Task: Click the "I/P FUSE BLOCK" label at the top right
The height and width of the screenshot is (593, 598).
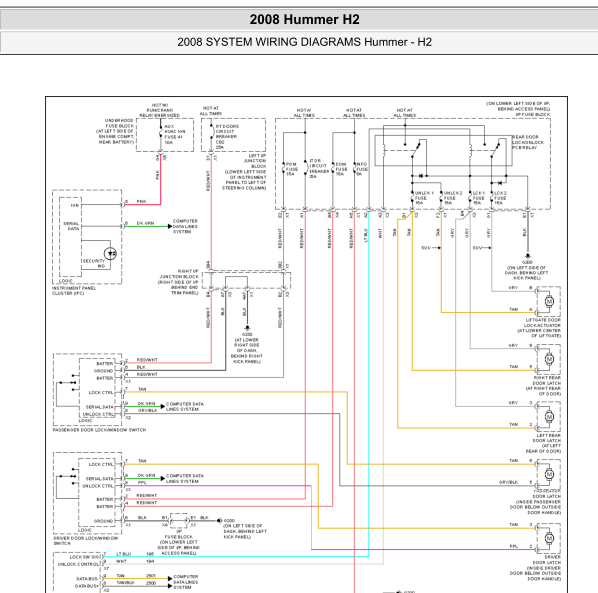Action: [x=533, y=114]
